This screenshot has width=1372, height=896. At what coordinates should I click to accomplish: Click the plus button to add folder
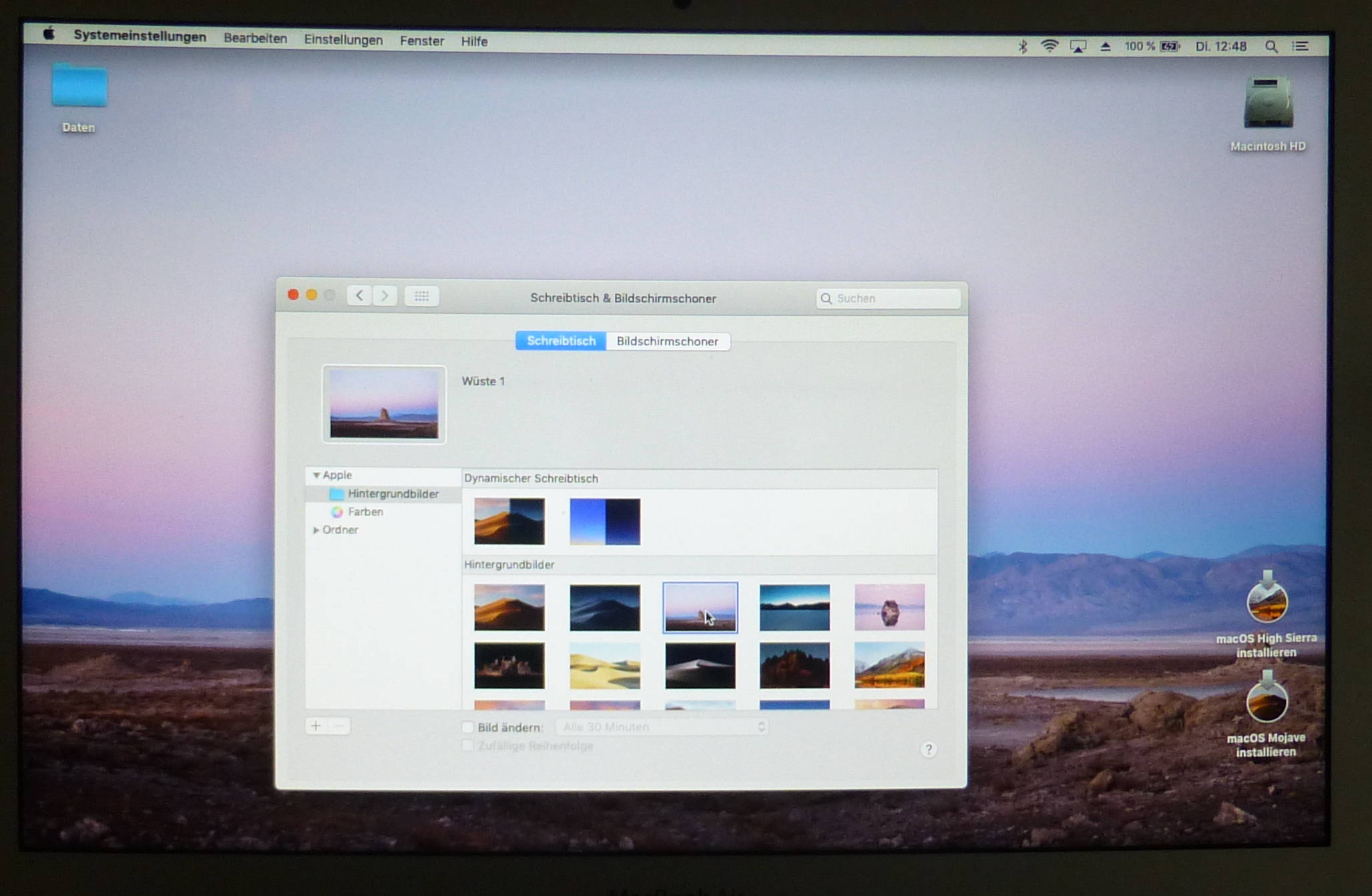[x=316, y=726]
